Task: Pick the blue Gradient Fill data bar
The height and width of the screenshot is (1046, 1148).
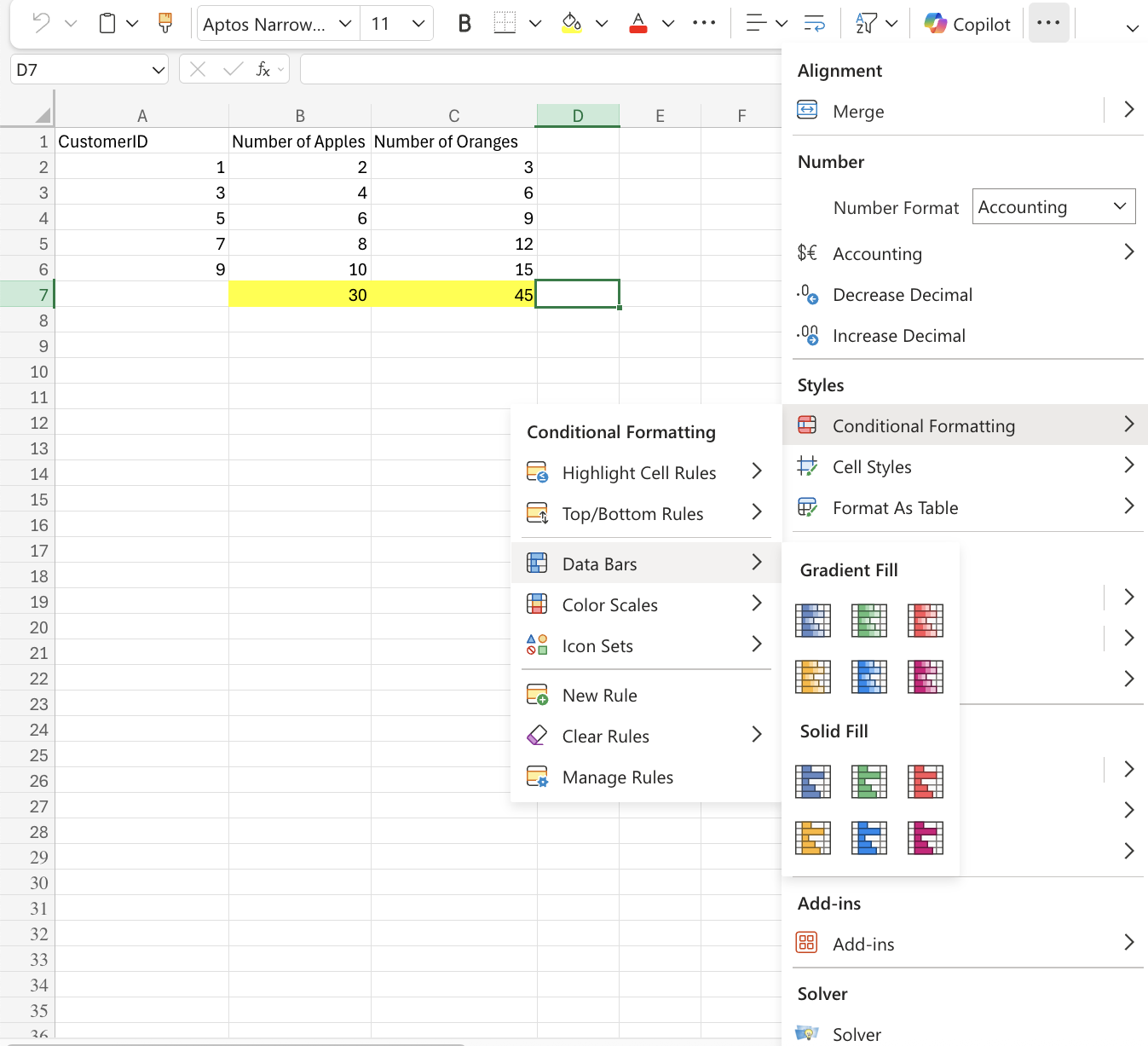Action: (812, 621)
